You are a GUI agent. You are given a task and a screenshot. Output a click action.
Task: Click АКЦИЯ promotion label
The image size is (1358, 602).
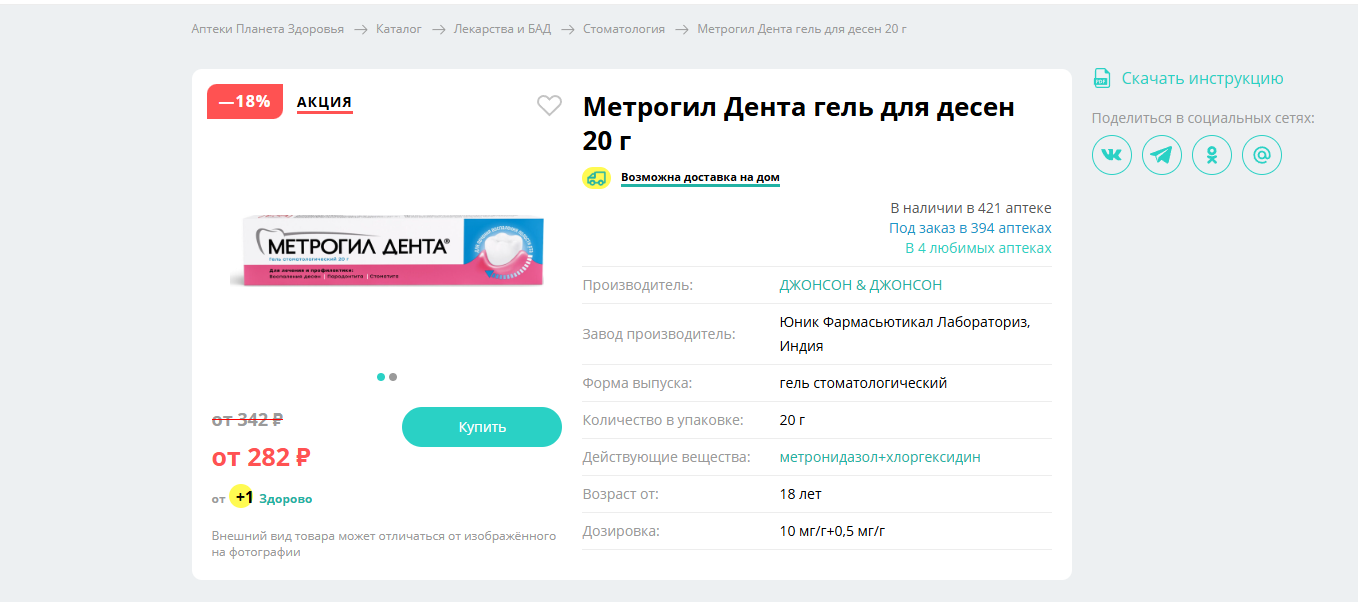324,102
